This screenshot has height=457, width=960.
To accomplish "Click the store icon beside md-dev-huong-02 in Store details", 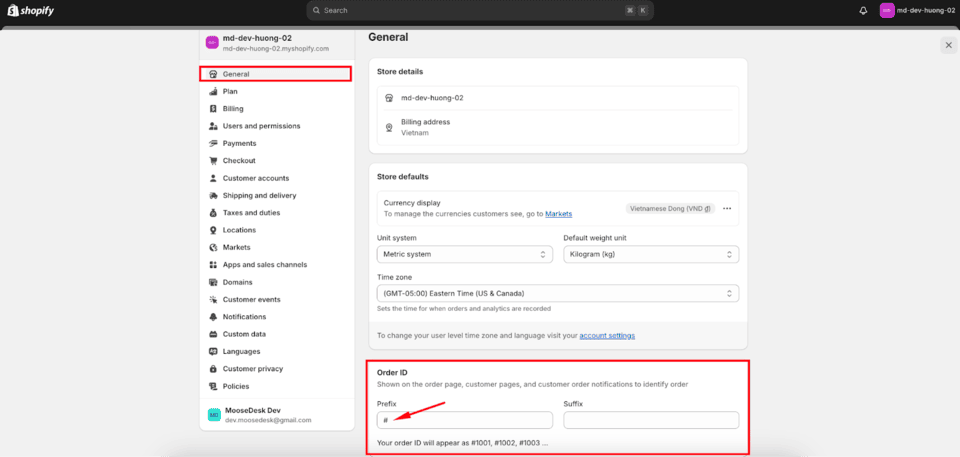I will tap(389, 98).
